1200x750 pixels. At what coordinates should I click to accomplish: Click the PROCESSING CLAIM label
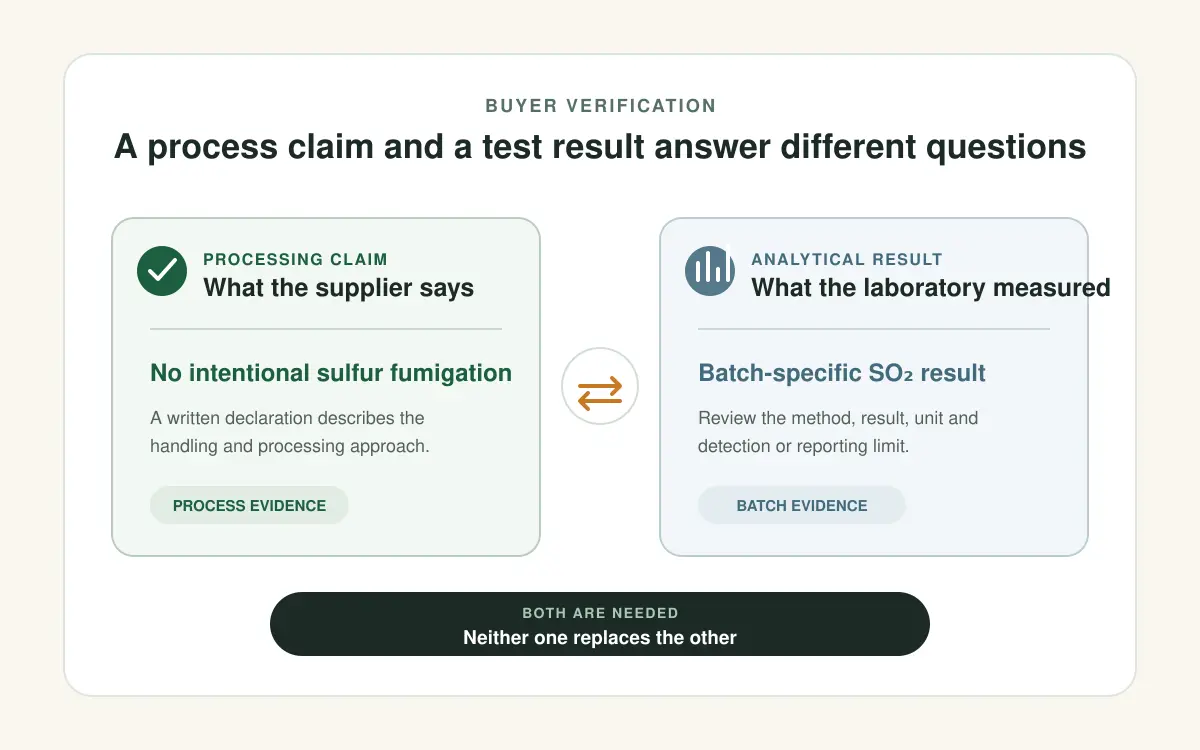295,259
